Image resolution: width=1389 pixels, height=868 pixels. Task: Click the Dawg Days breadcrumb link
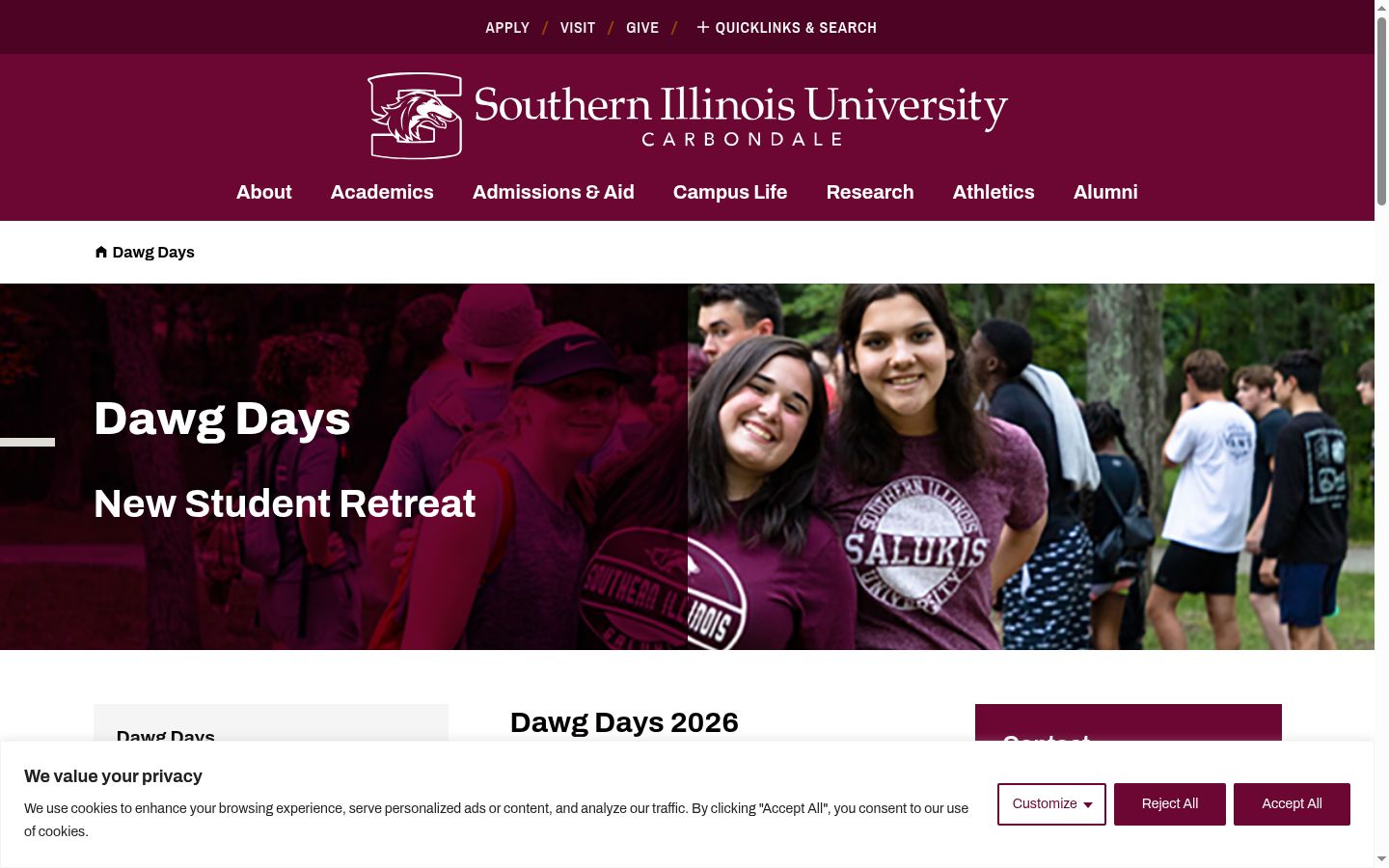(x=153, y=252)
